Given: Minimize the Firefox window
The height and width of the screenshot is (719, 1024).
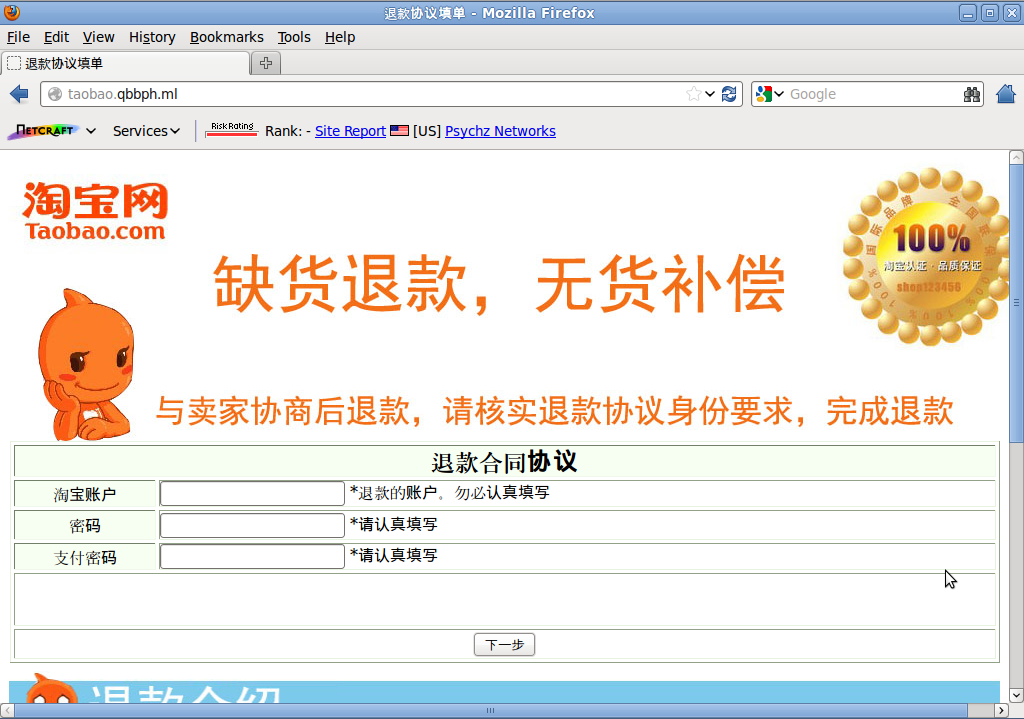Looking at the screenshot, I should pos(968,12).
